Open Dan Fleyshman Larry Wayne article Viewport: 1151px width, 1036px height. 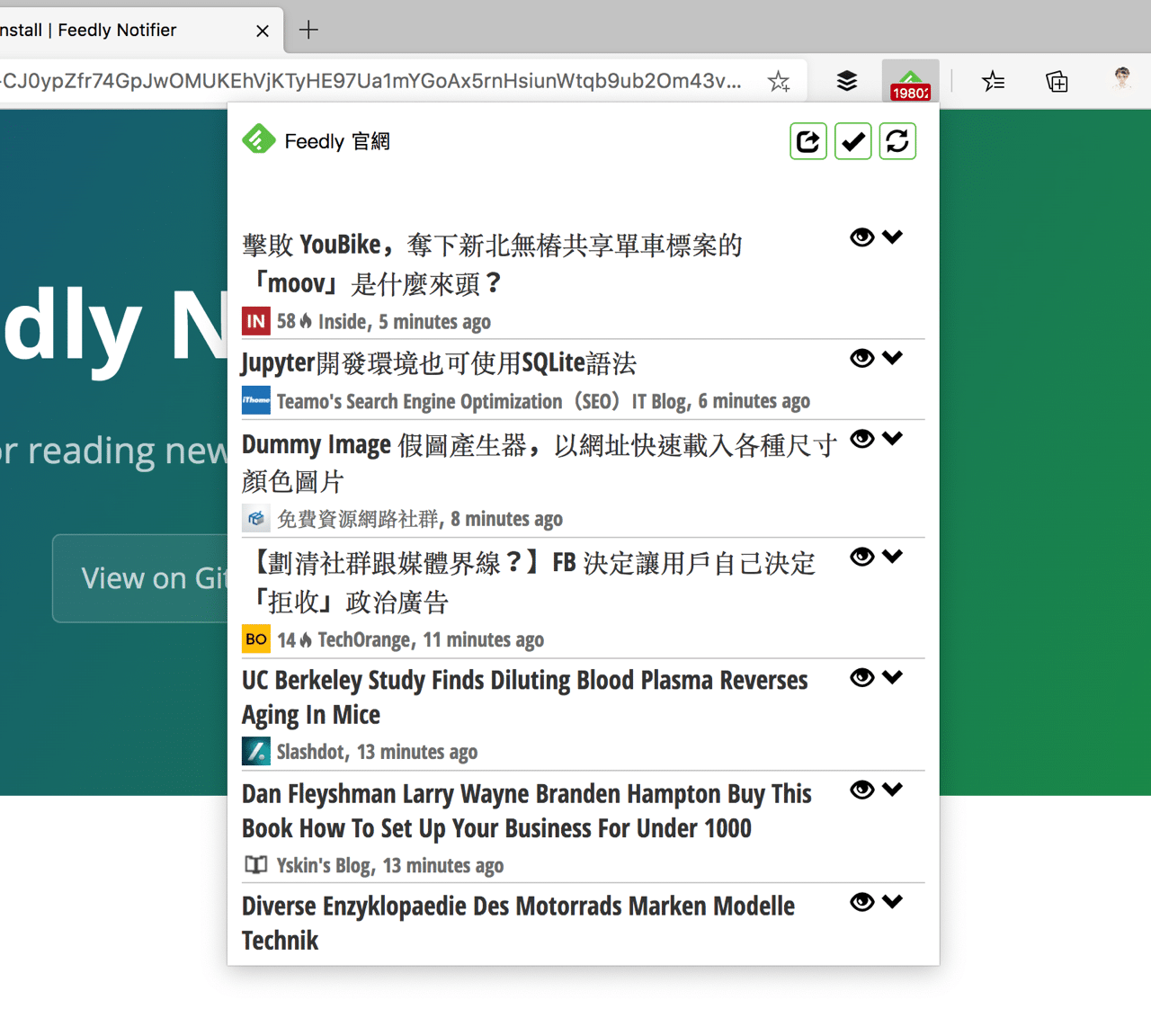tap(526, 810)
